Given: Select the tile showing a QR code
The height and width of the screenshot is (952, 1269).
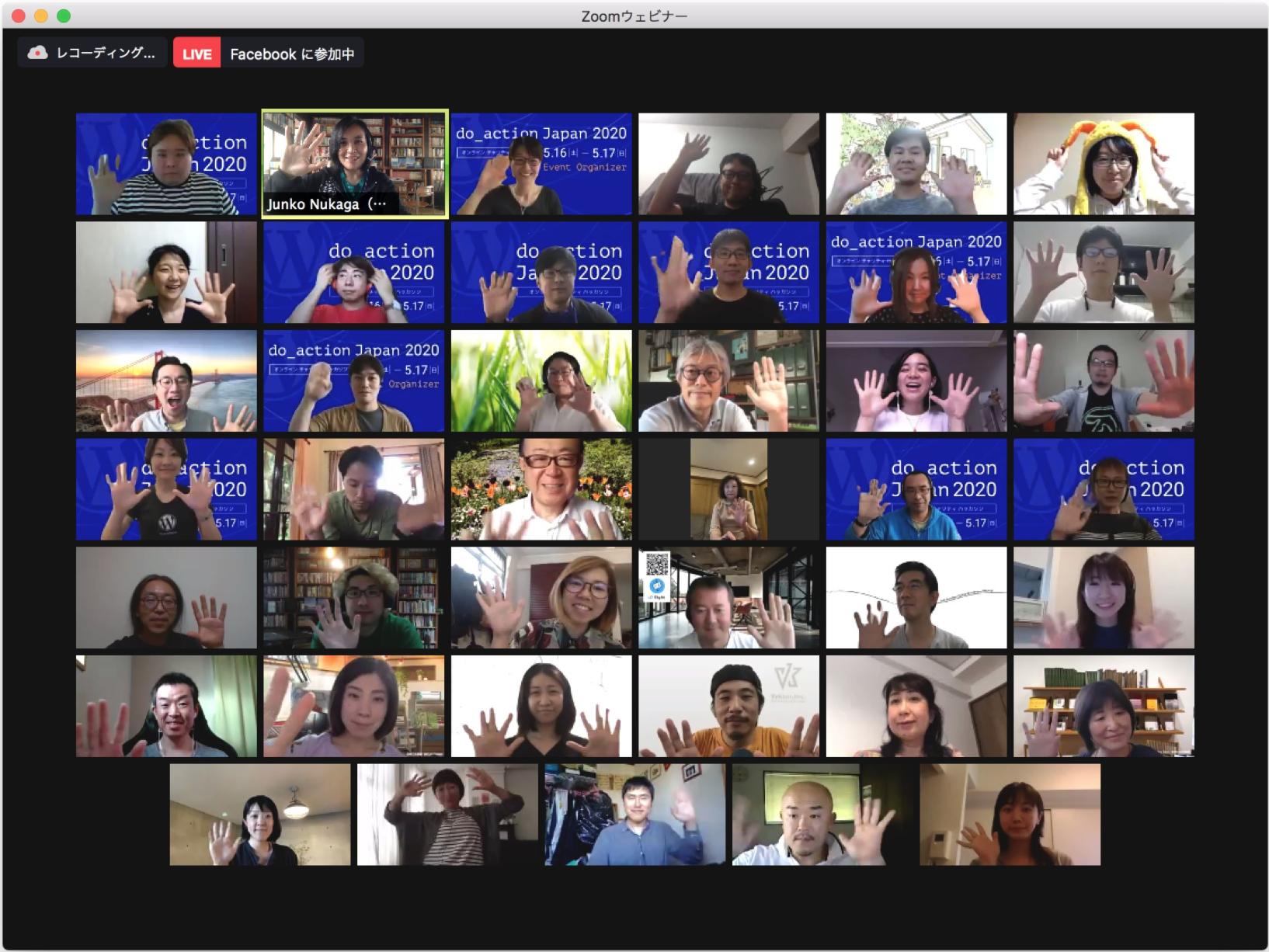Looking at the screenshot, I should click(728, 597).
